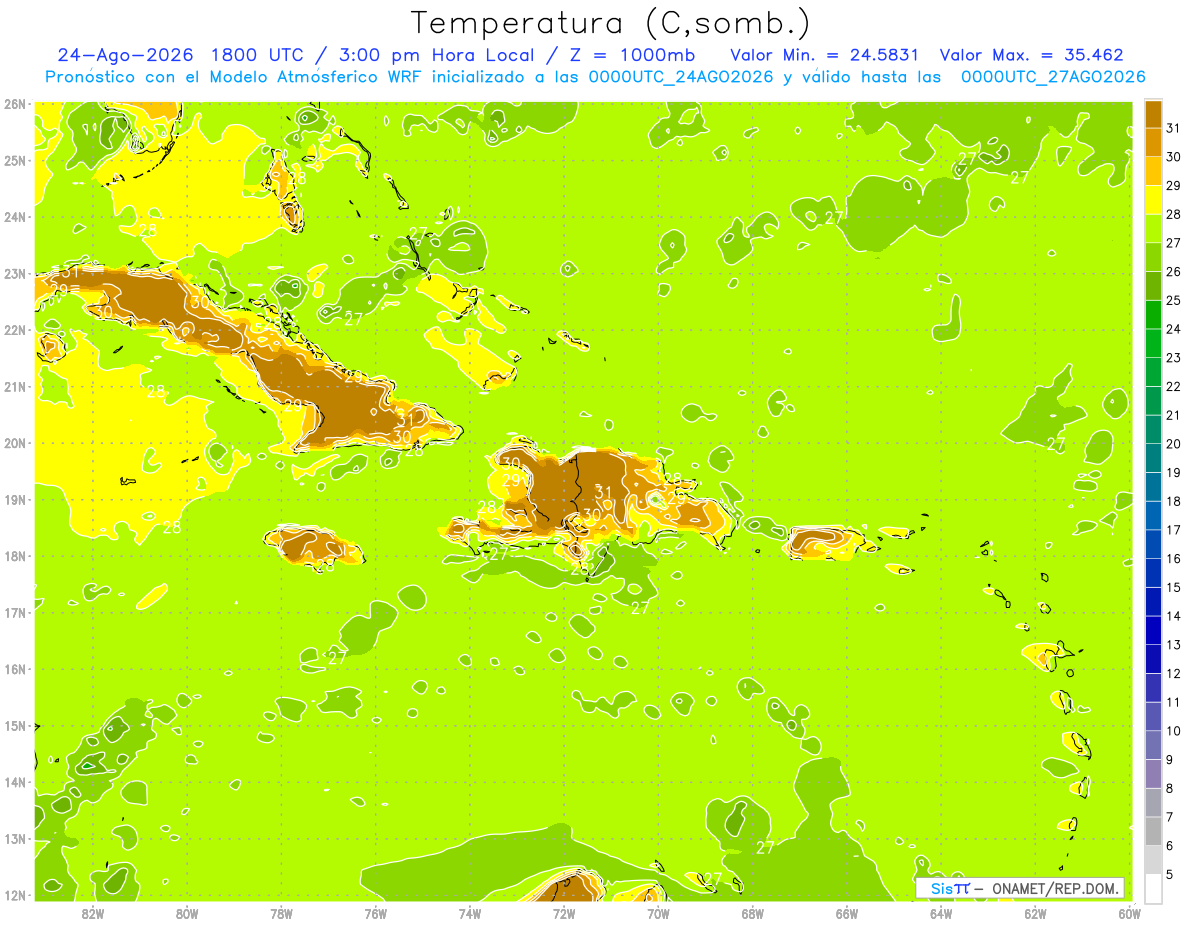Click the "Valor Min. = 24.5831" value
Viewport: 1200px width, 927px height.
[x=824, y=55]
